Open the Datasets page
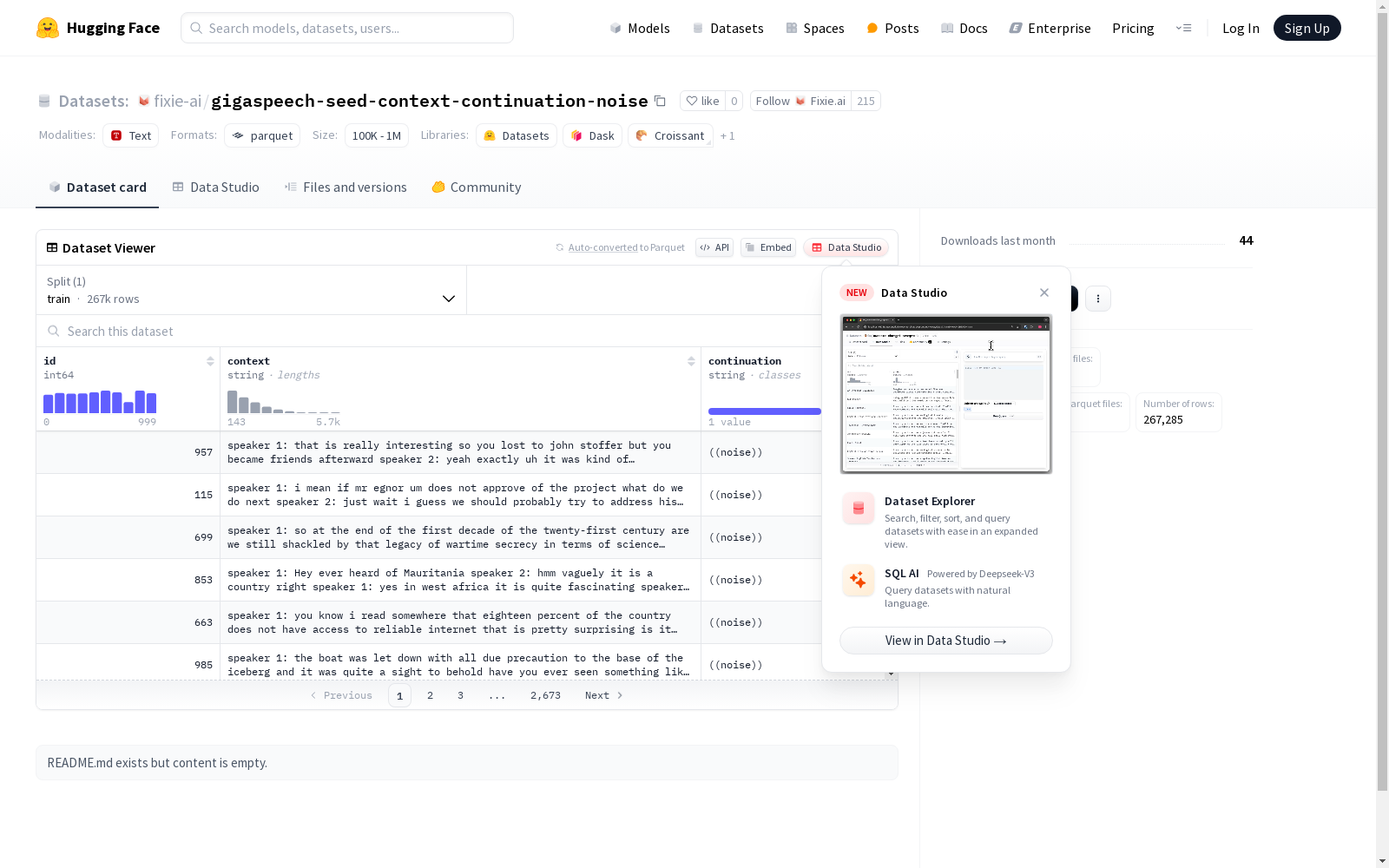Screen dimensions: 1389x868 pyautogui.click(x=727, y=28)
